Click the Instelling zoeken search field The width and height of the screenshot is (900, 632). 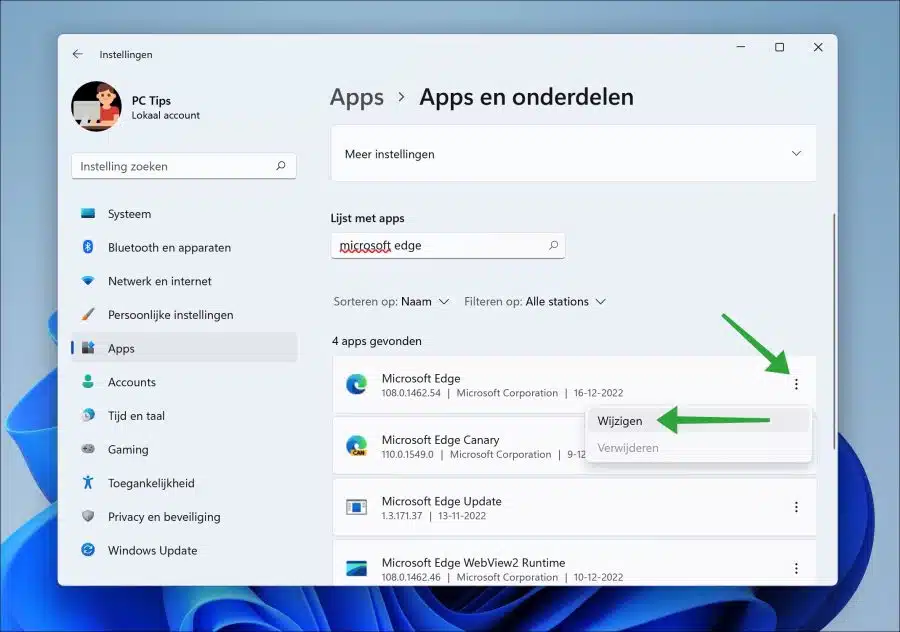(184, 166)
